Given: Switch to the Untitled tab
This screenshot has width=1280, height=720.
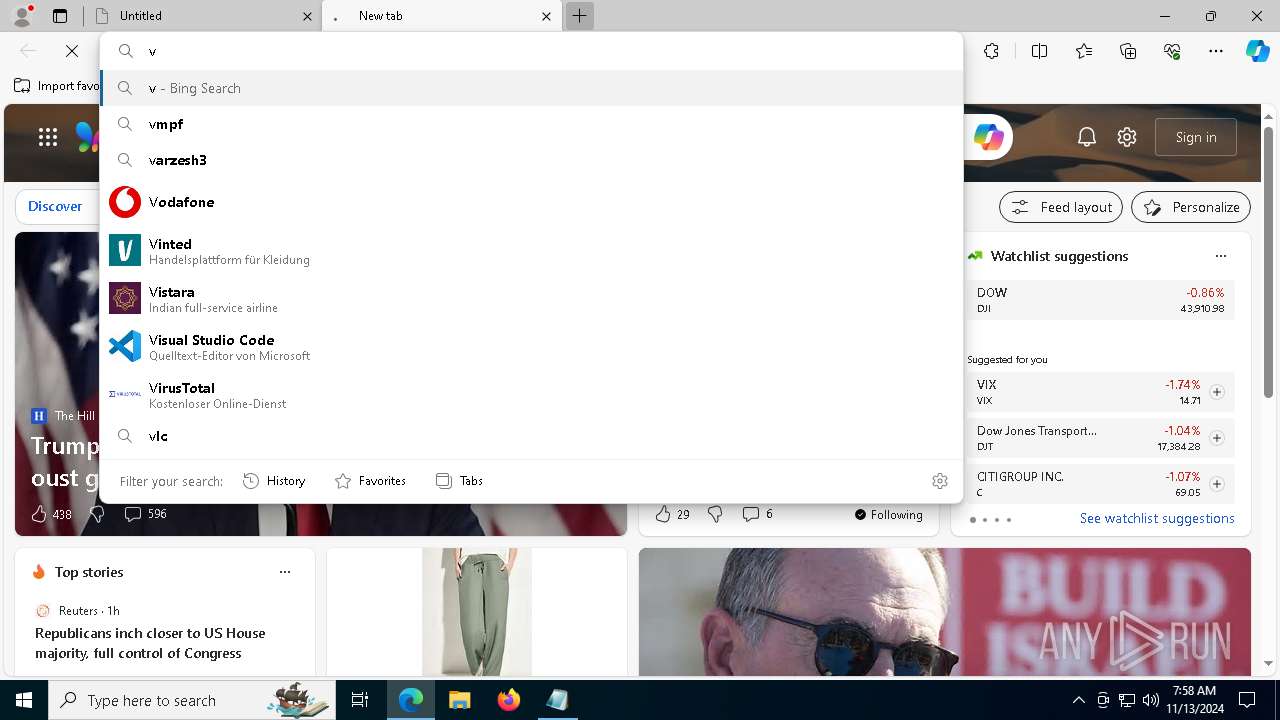Looking at the screenshot, I should click(200, 16).
